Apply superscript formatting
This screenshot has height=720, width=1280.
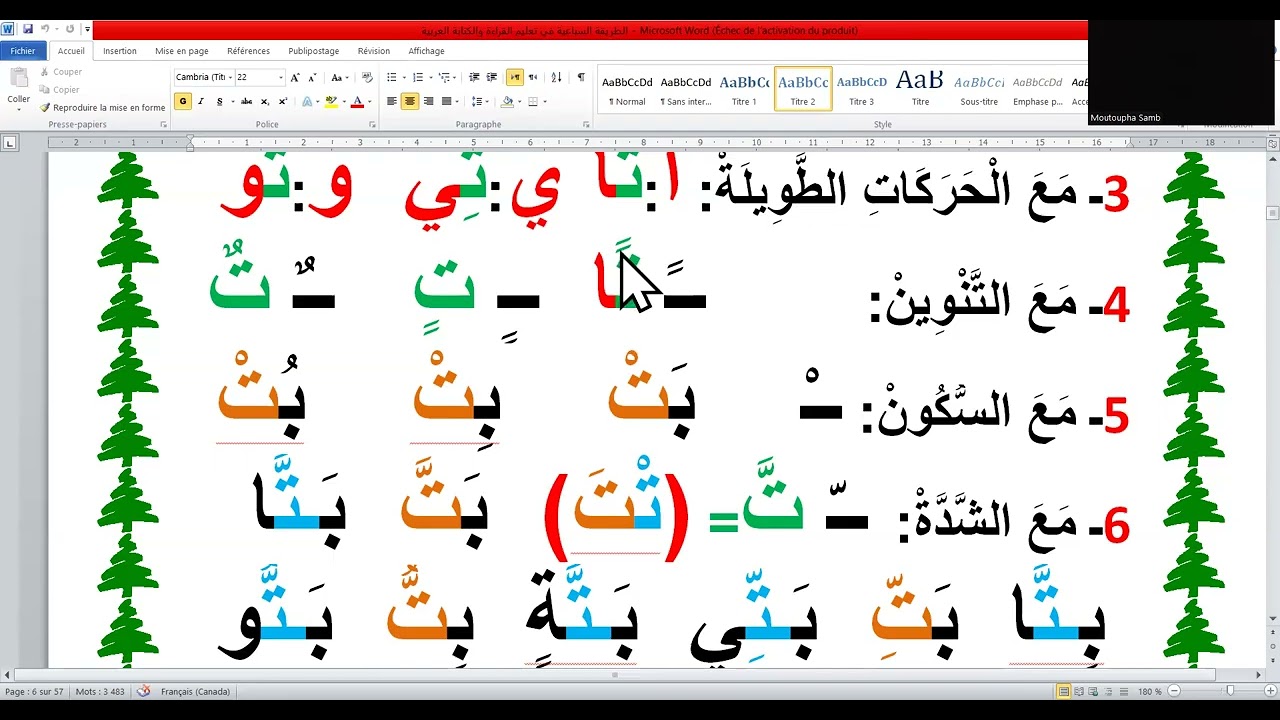point(283,101)
